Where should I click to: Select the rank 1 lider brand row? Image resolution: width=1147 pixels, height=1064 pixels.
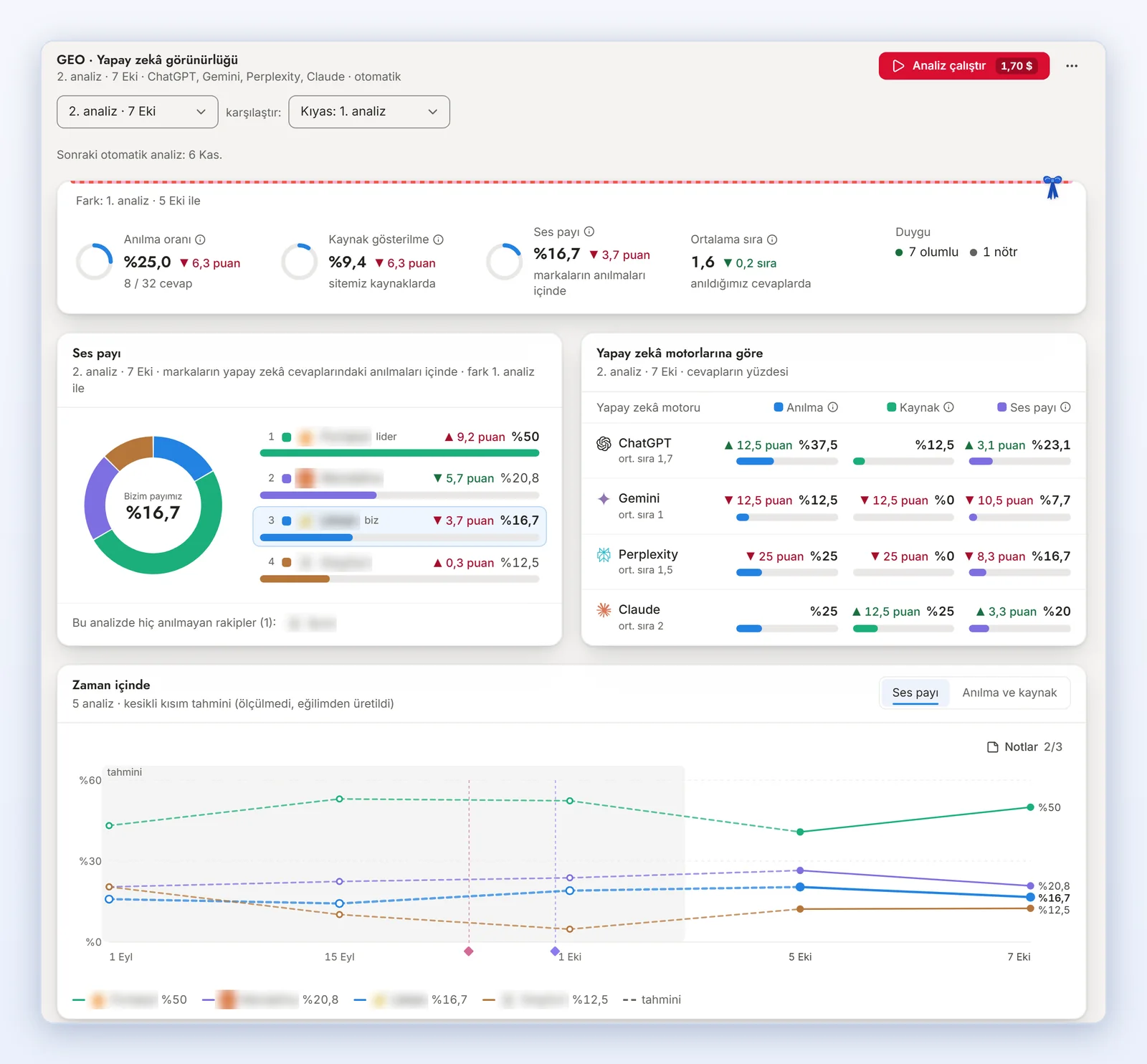[399, 443]
